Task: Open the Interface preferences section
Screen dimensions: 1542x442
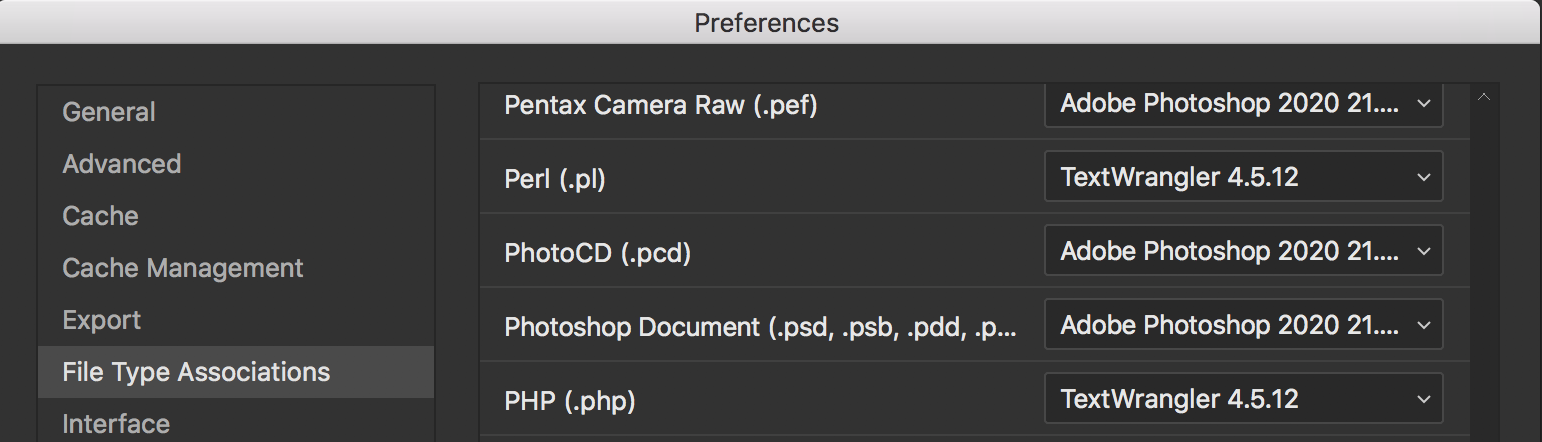Action: tap(116, 424)
